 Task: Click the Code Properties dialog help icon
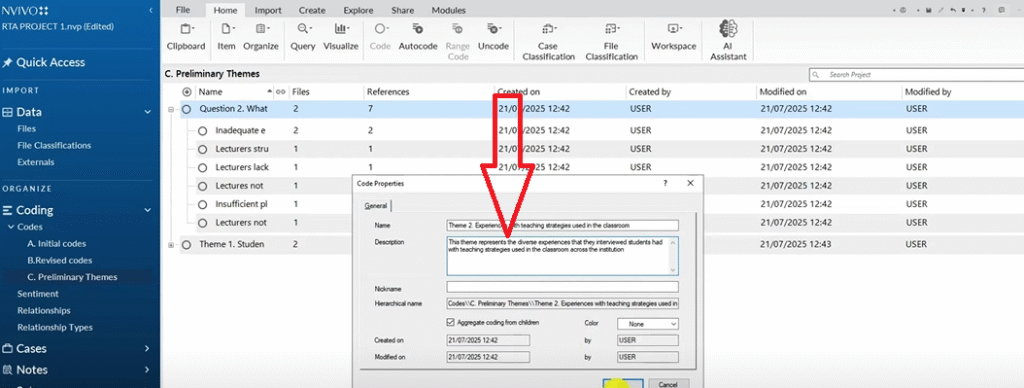665,184
